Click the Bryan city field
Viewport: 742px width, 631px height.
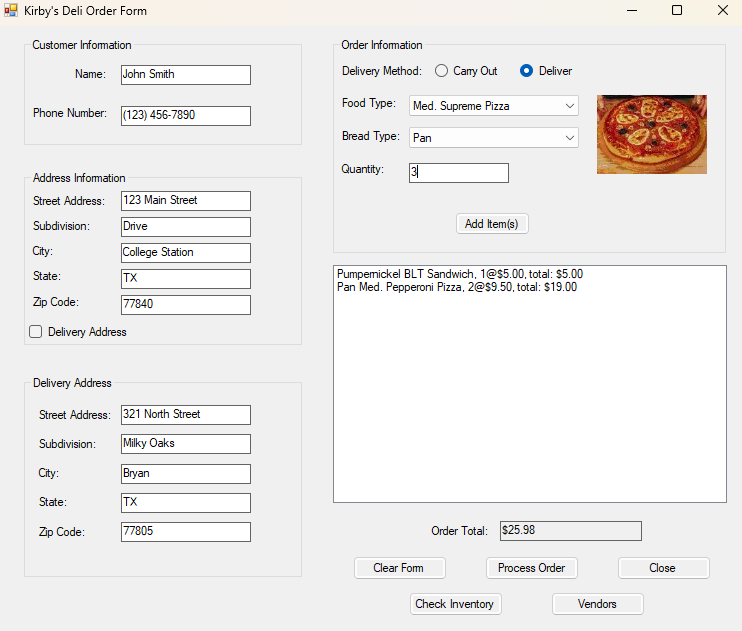coord(186,474)
